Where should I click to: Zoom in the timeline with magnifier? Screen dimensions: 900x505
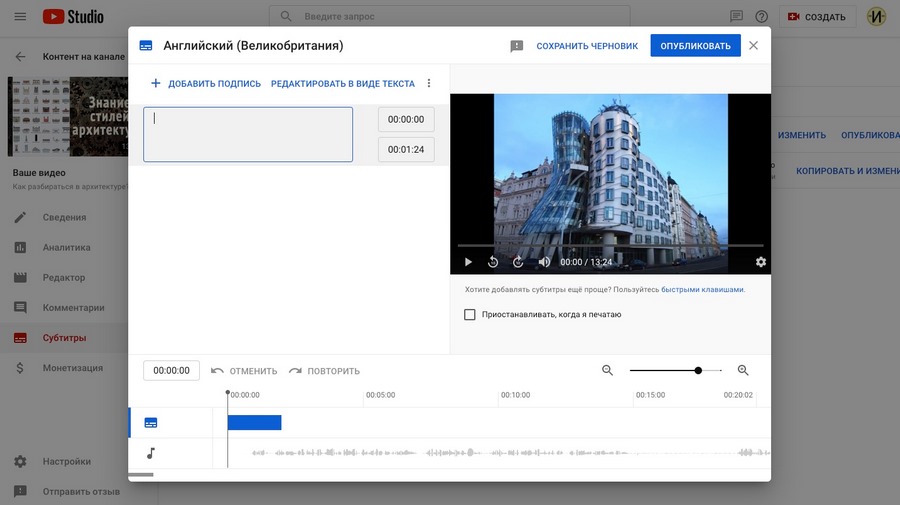coord(743,370)
